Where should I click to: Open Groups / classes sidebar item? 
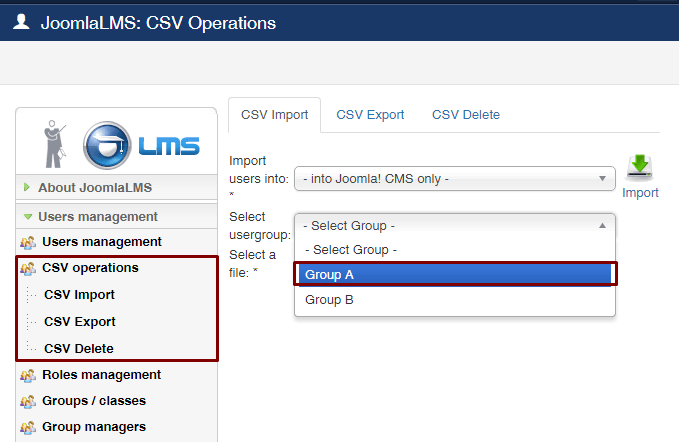tap(94, 401)
